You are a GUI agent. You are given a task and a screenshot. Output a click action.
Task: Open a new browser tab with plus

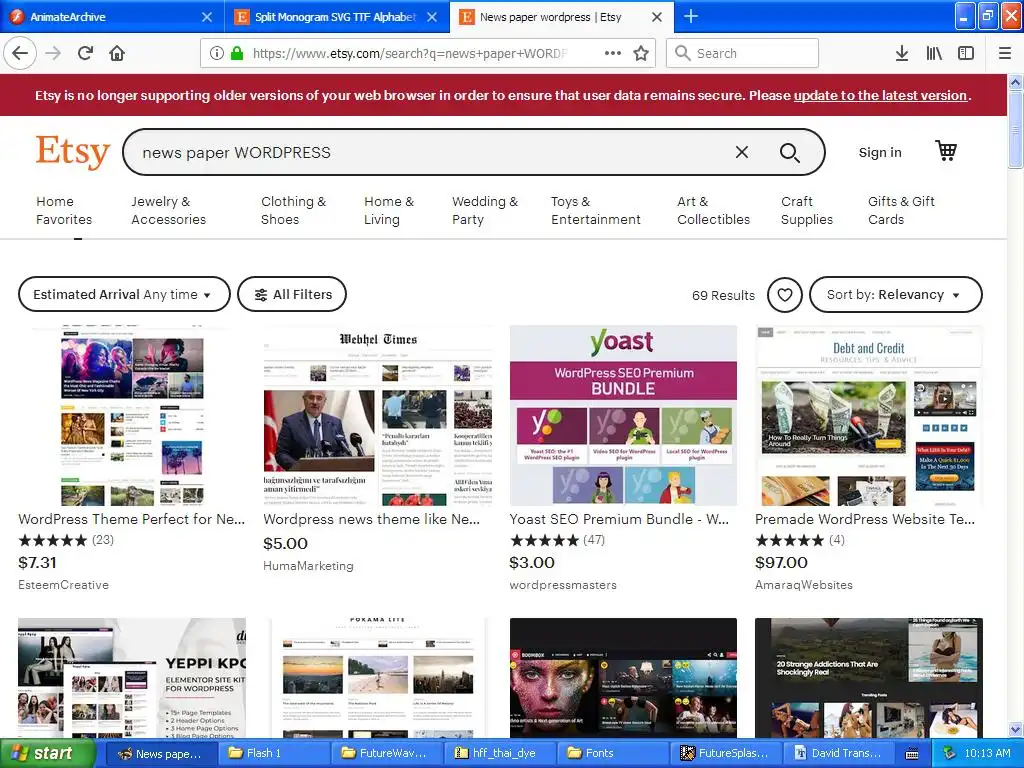click(x=690, y=16)
